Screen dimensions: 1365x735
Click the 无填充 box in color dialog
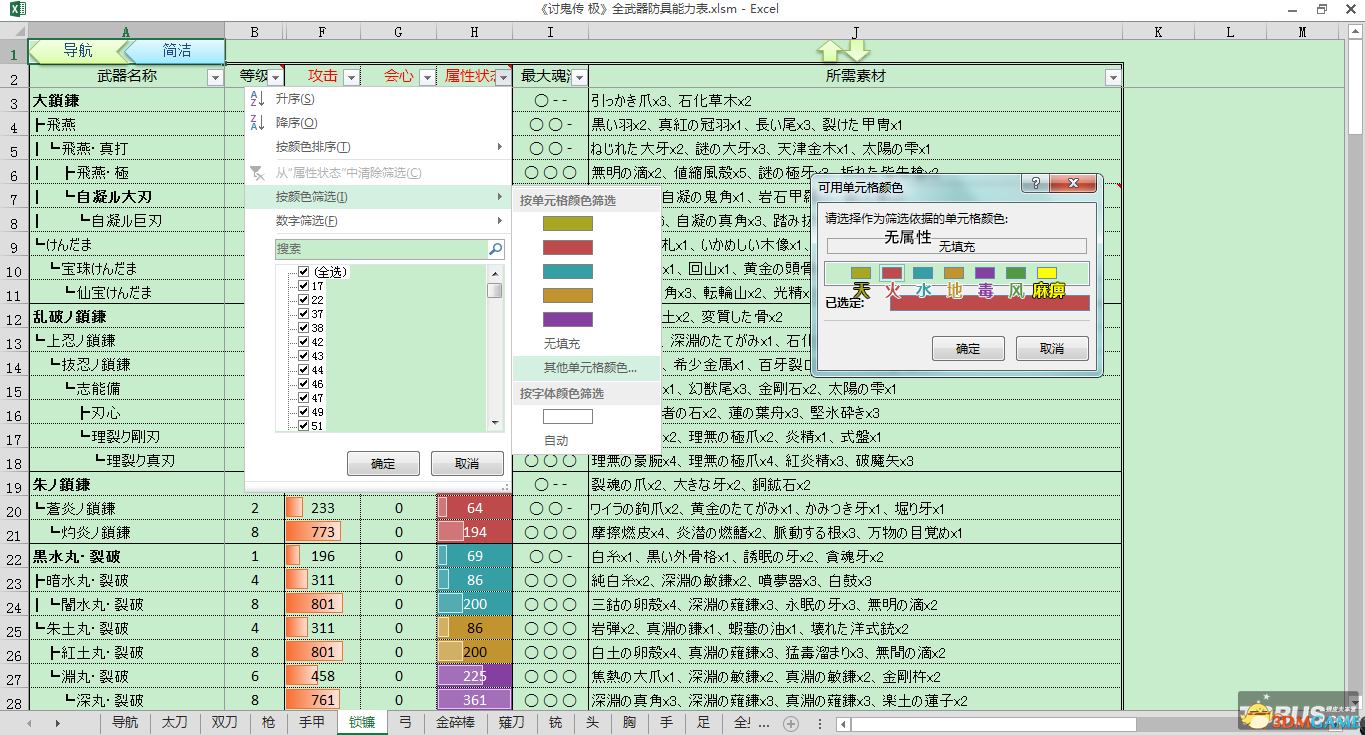click(x=956, y=246)
